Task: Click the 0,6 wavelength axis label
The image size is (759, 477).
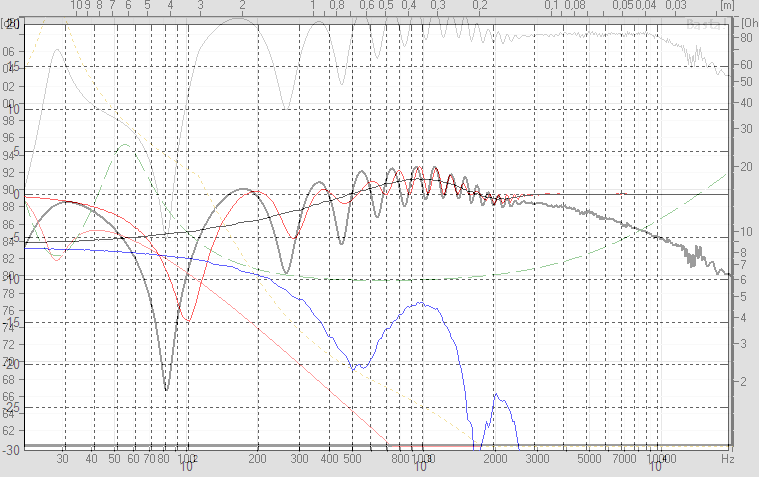Action: click(367, 5)
